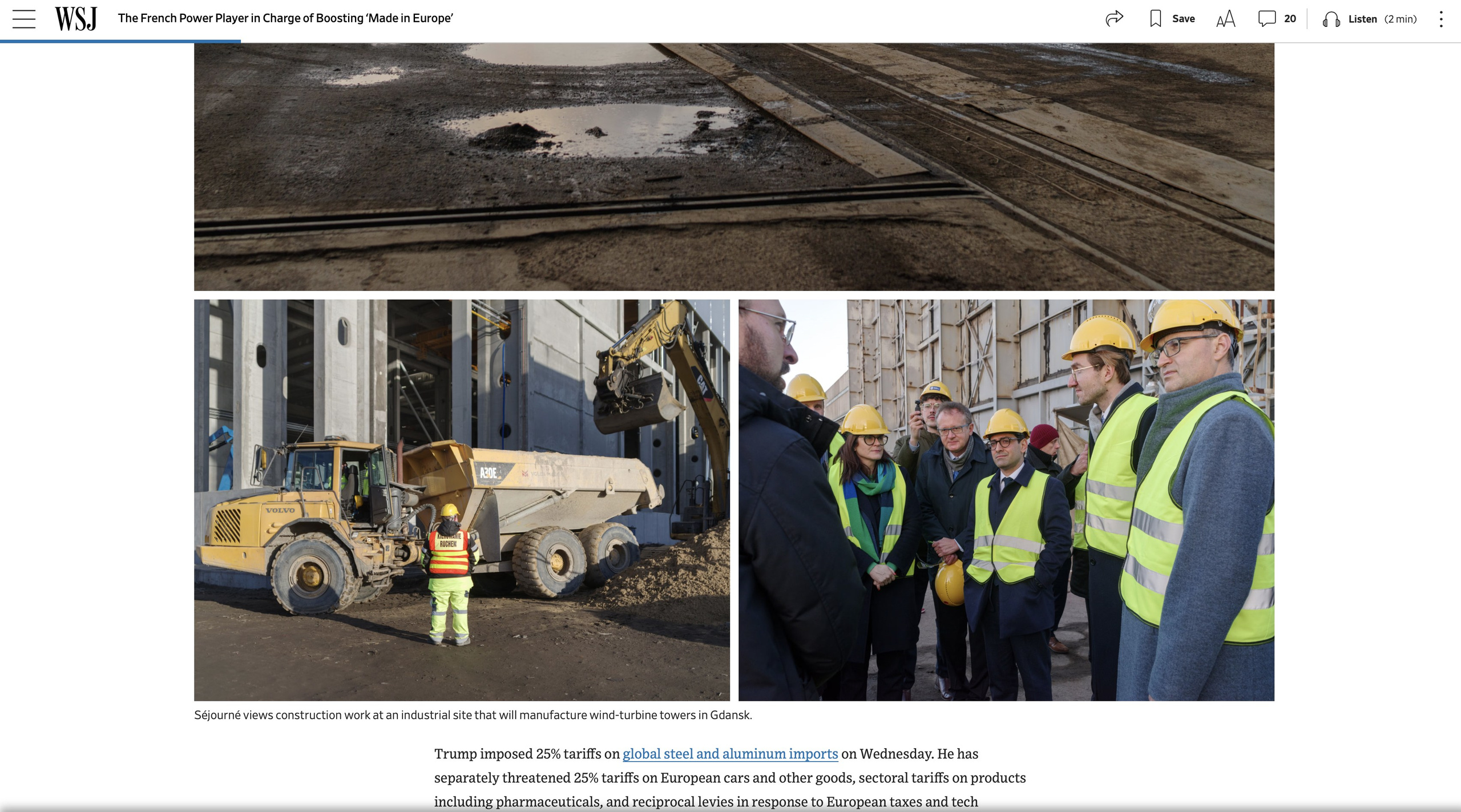Click the 20 comments count
Screen dimensions: 1461x812
1290,19
